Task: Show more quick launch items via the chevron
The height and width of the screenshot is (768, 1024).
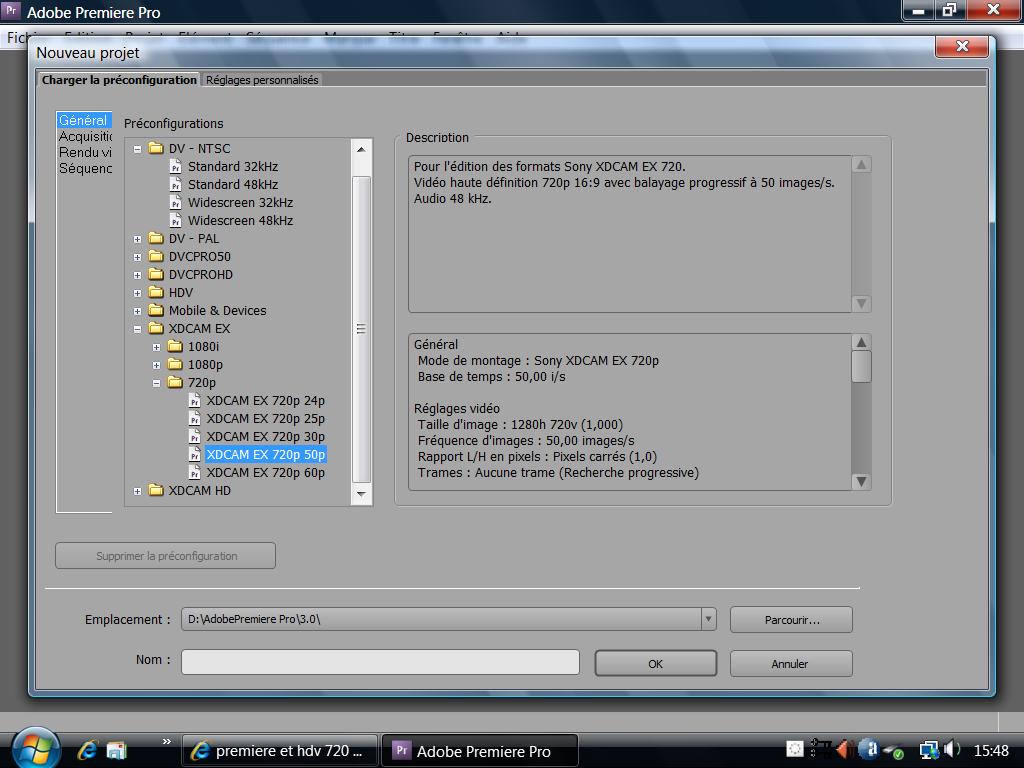Action: (167, 741)
